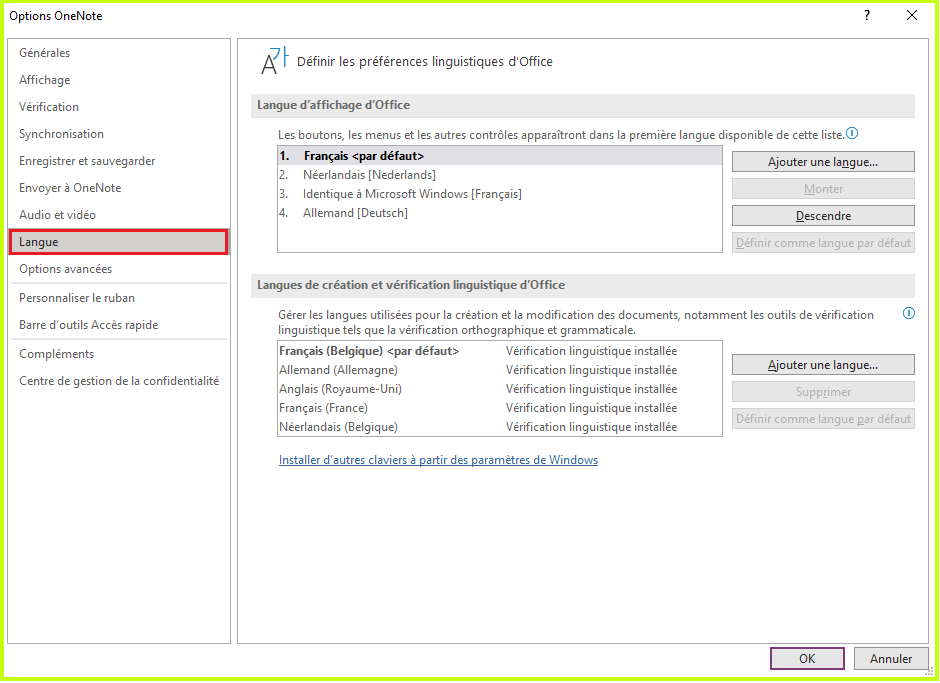Click the info icon beside authoring languages description
Viewport: 940px width, 683px height.
(909, 313)
